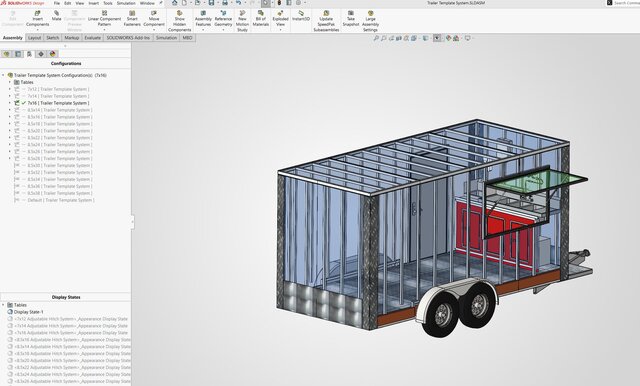Switch to the MBD tab
Image resolution: width=640 pixels, height=386 pixels.
pyautogui.click(x=187, y=38)
